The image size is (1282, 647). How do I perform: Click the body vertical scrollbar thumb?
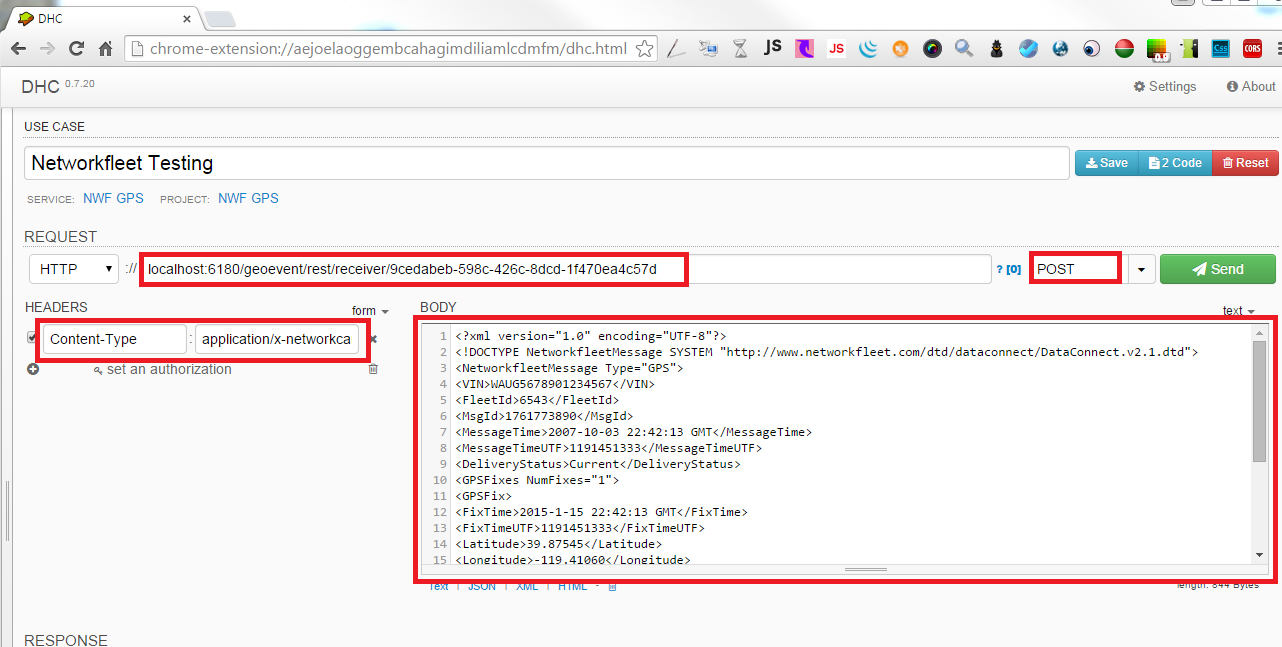[x=1259, y=401]
